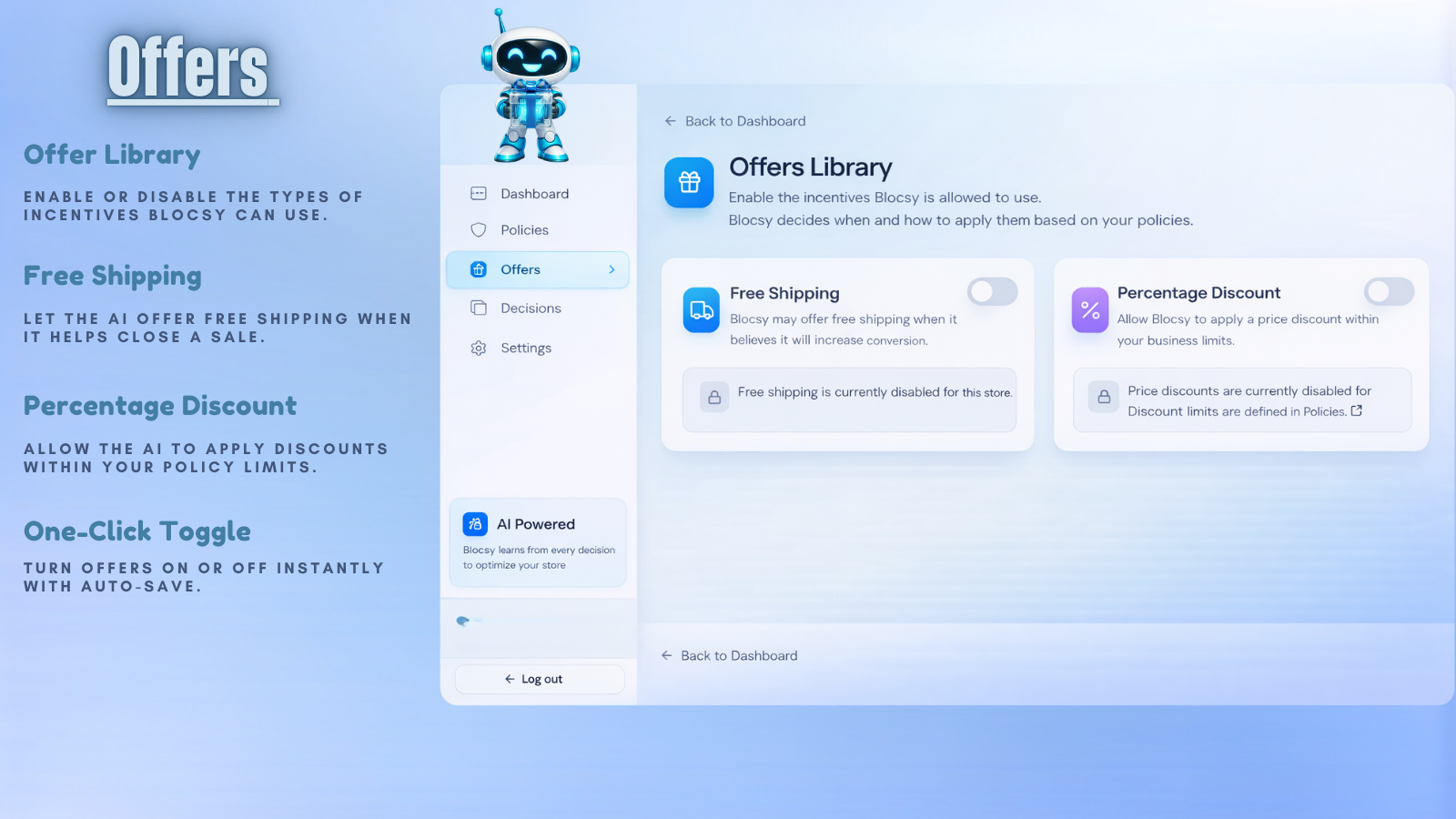Viewport: 1456px width, 819px height.
Task: Click 'Price discounts are currently disabled for' text
Action: pyautogui.click(x=1249, y=390)
